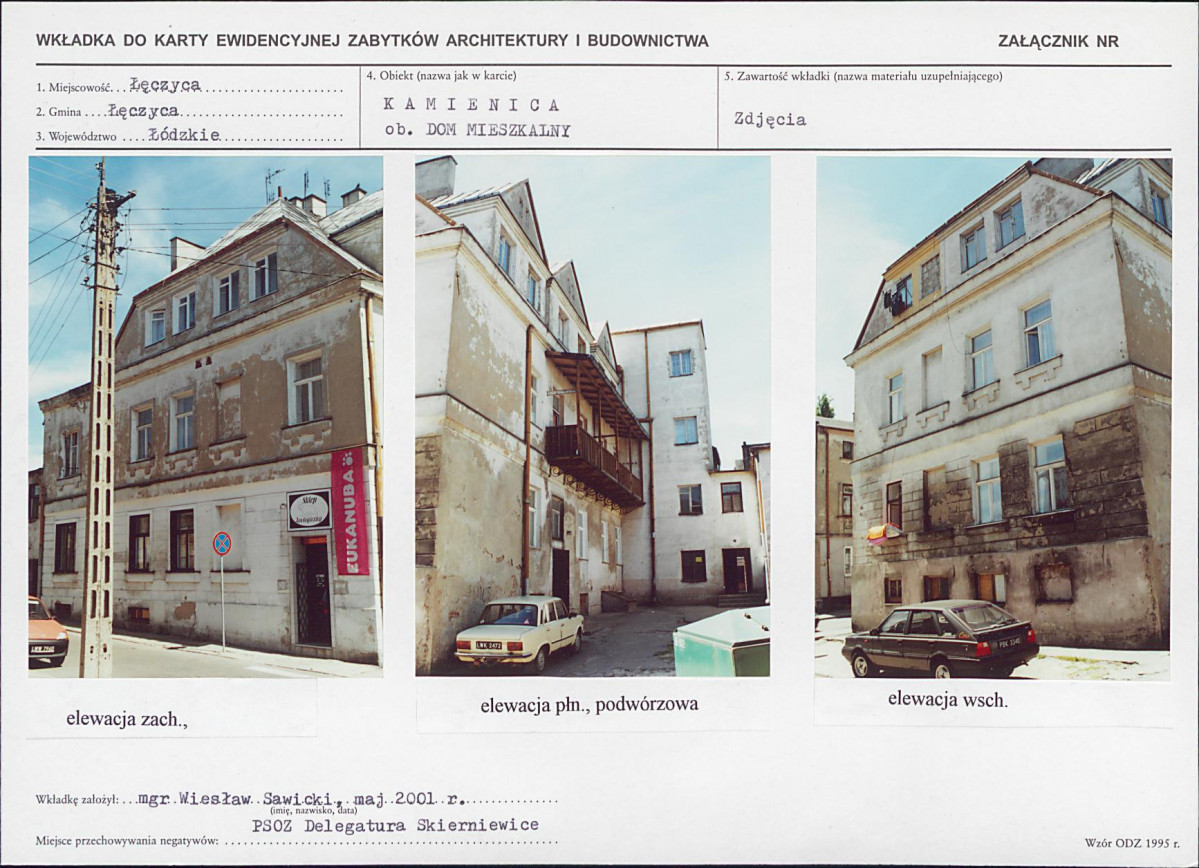Viewport: 1199px width, 868px height.
Task: Click the 'Zdjęcia' content field
Action: (770, 119)
